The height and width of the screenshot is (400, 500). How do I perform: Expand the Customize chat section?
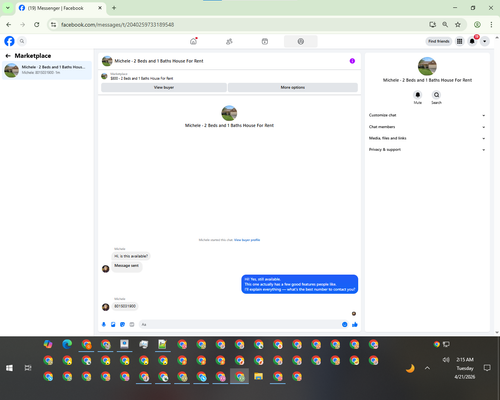[x=427, y=115]
